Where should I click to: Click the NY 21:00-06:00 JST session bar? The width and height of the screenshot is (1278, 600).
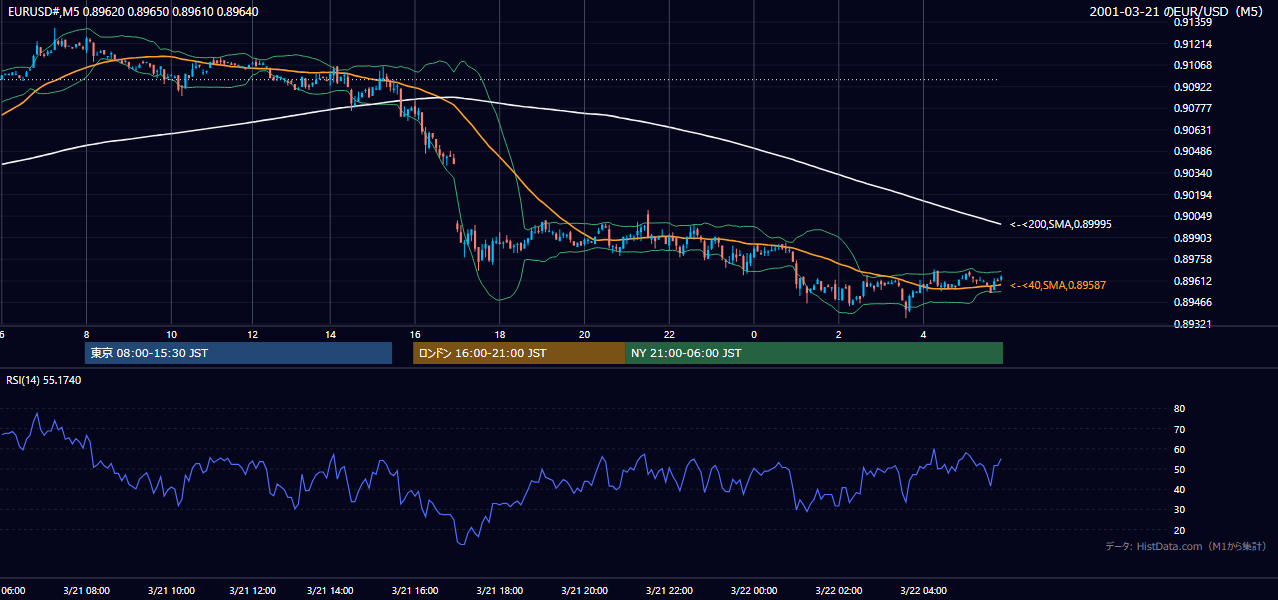pyautogui.click(x=814, y=353)
